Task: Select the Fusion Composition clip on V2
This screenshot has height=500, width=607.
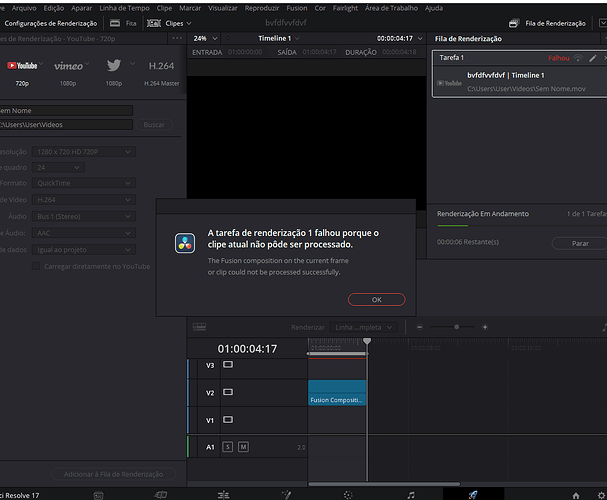Action: point(337,393)
